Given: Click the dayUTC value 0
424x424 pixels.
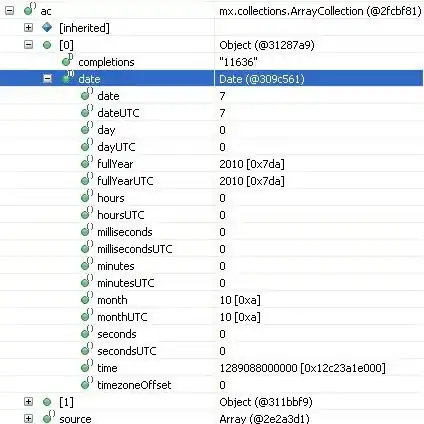Looking at the screenshot, I should tap(222, 147).
